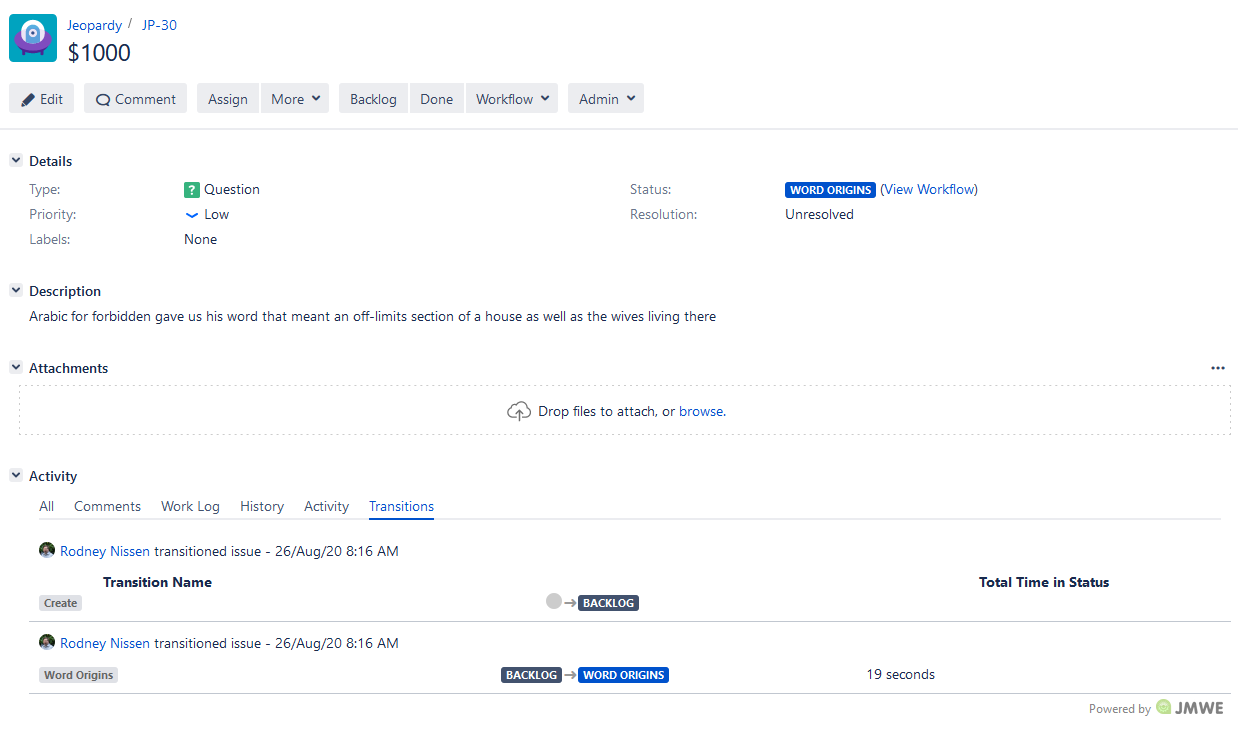
Task: Open the Attachments options via the ellipsis icon
Action: (x=1218, y=367)
